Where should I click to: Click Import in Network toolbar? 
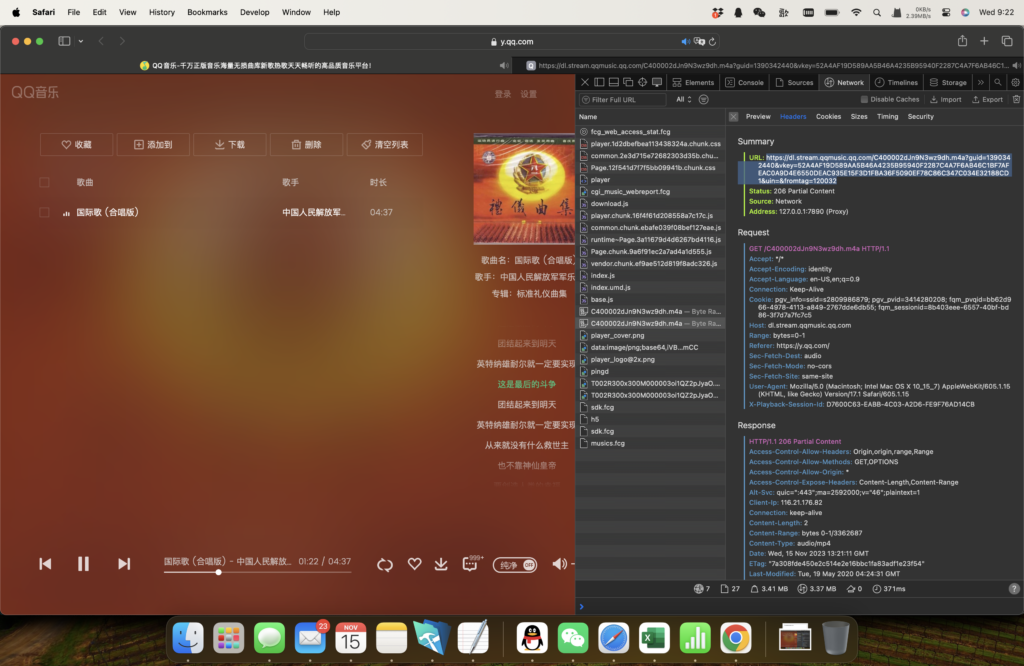(945, 99)
